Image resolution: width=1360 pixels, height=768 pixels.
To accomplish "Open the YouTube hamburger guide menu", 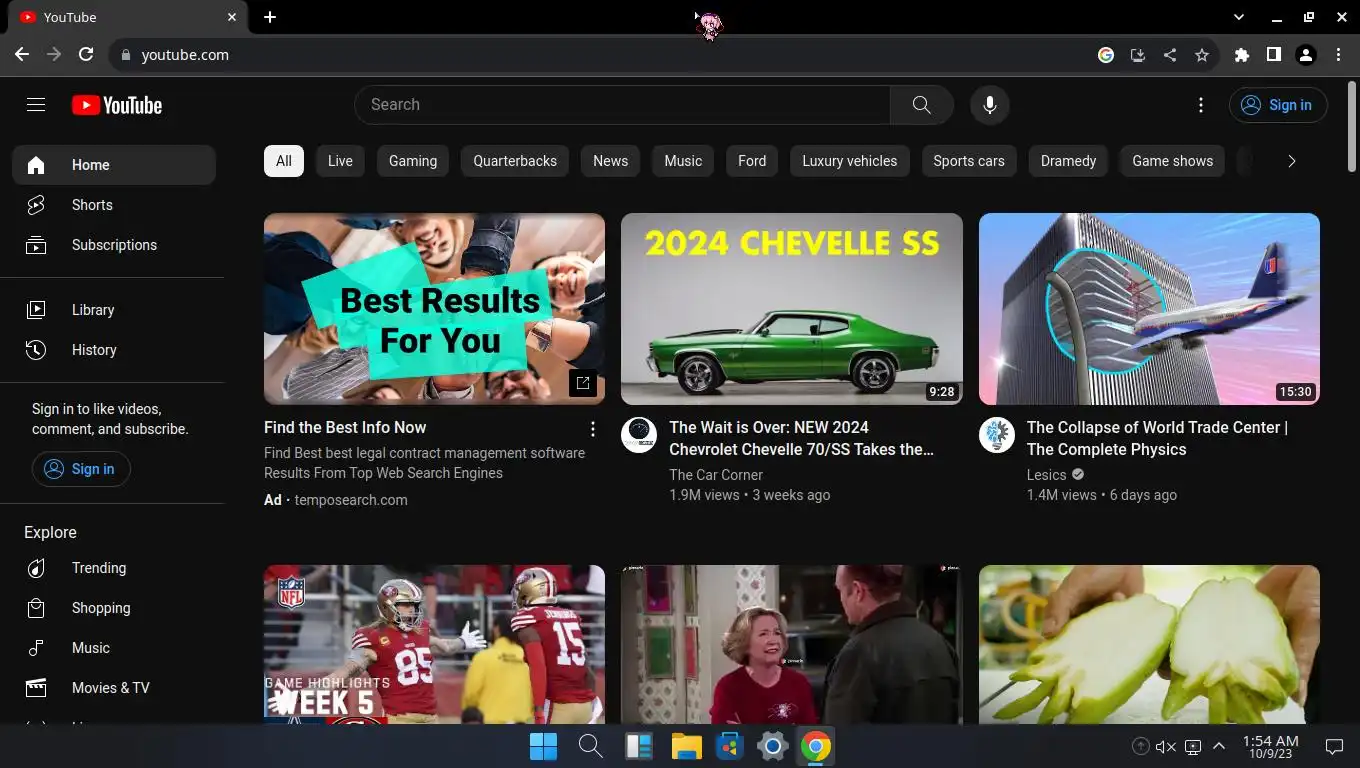I will point(36,105).
